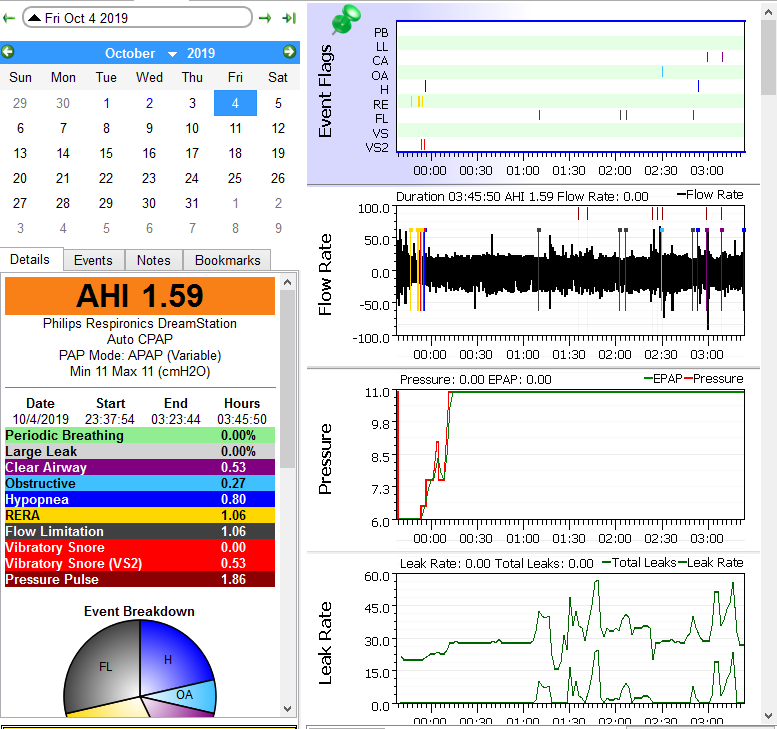Open the October month dropdown arrow

tap(172, 54)
